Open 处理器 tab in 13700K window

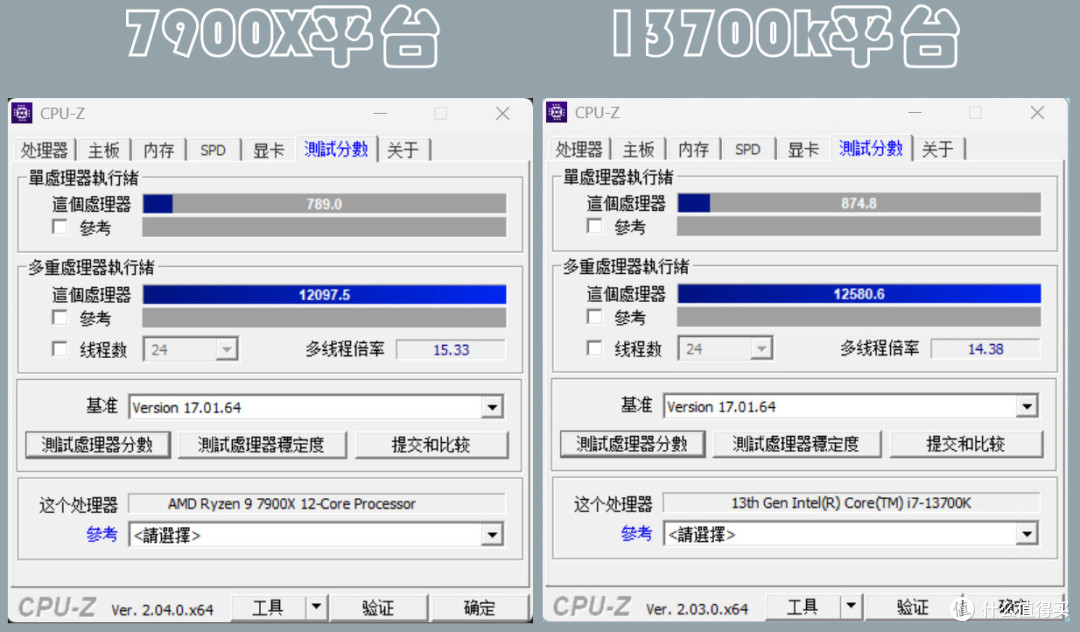(579, 149)
